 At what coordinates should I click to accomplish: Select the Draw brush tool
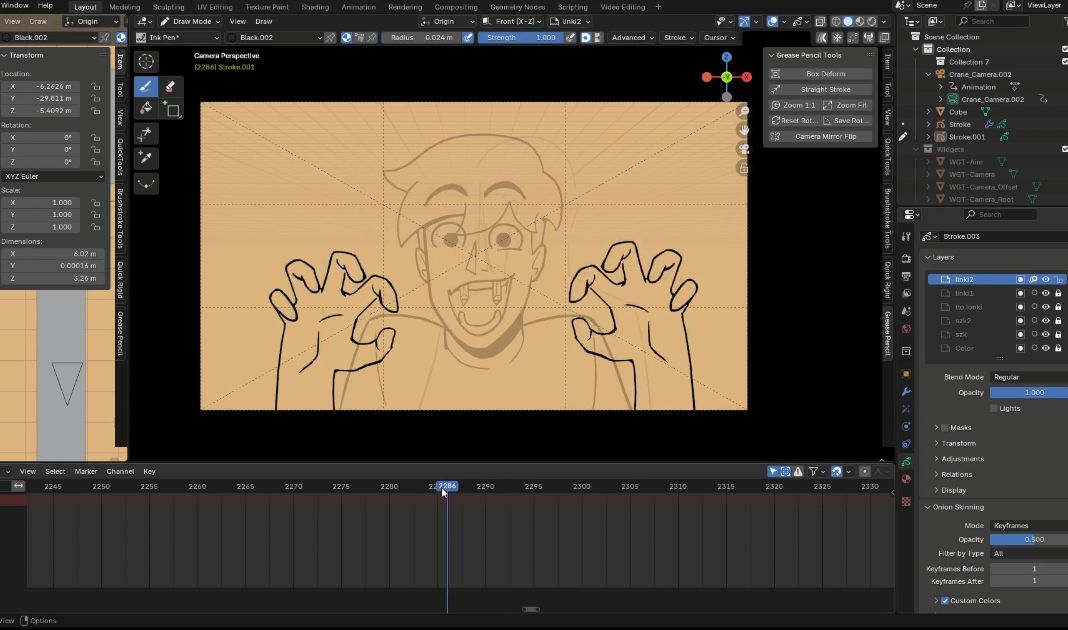coord(146,87)
